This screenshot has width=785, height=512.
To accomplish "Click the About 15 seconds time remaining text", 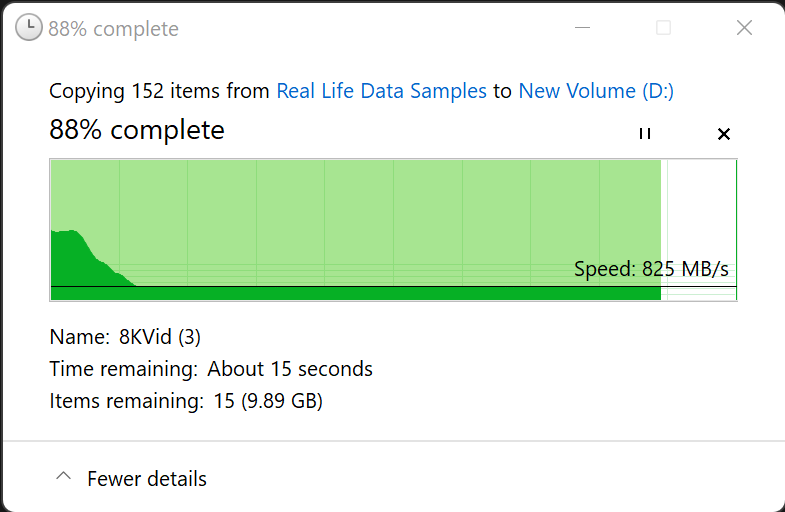I will click(x=290, y=369).
